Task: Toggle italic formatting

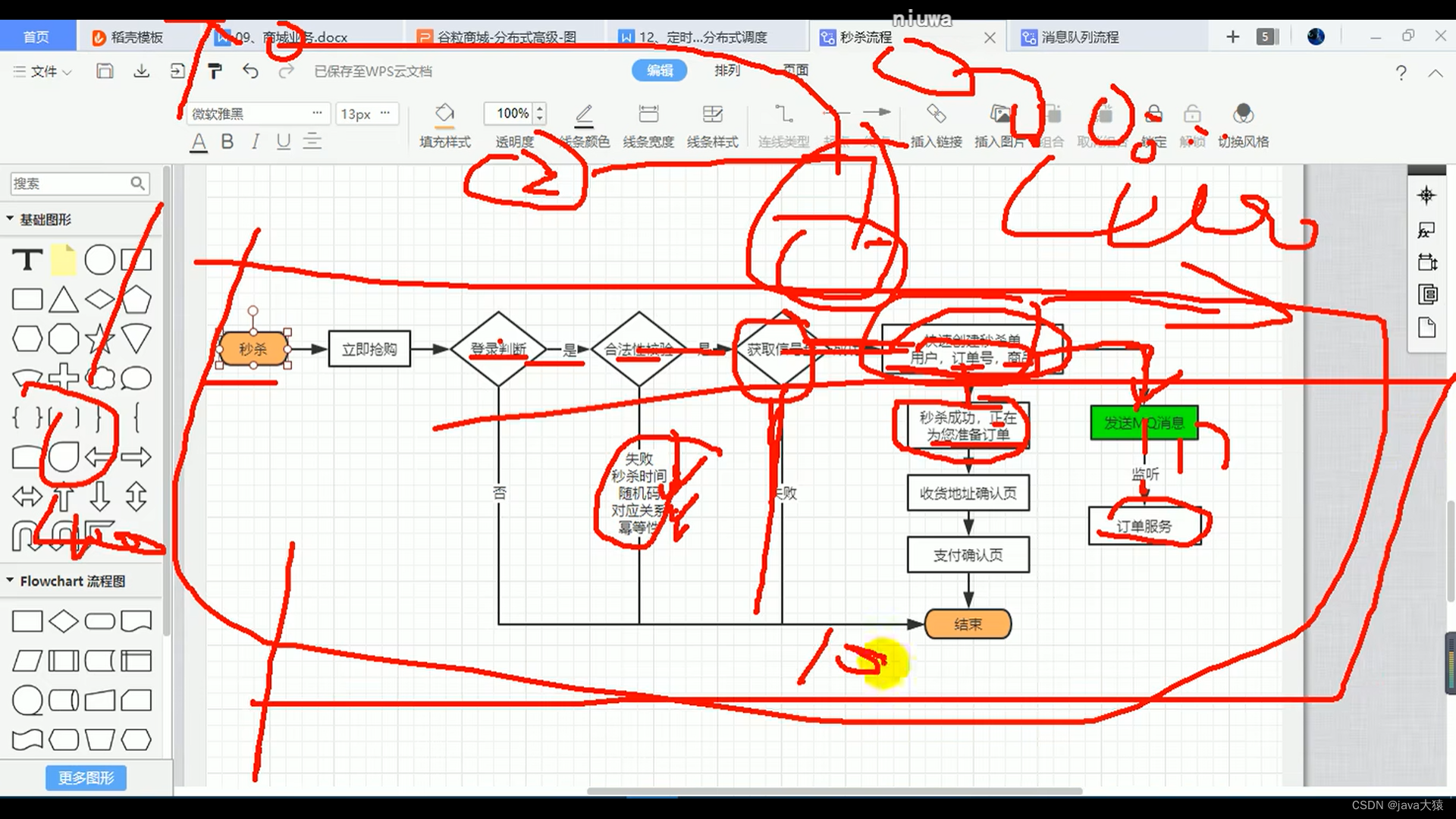Action: [x=256, y=142]
